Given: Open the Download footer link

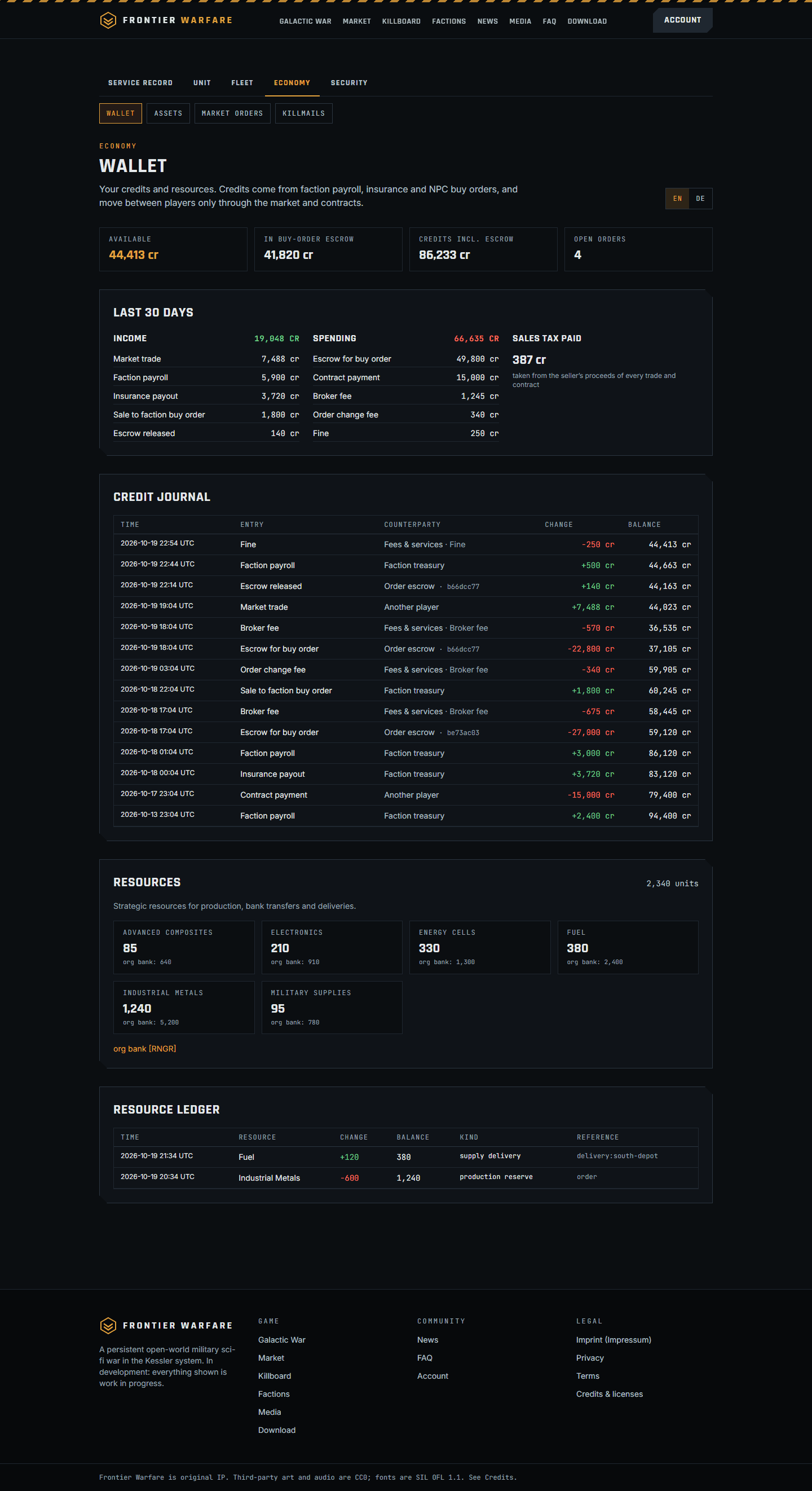Looking at the screenshot, I should click(x=277, y=1430).
